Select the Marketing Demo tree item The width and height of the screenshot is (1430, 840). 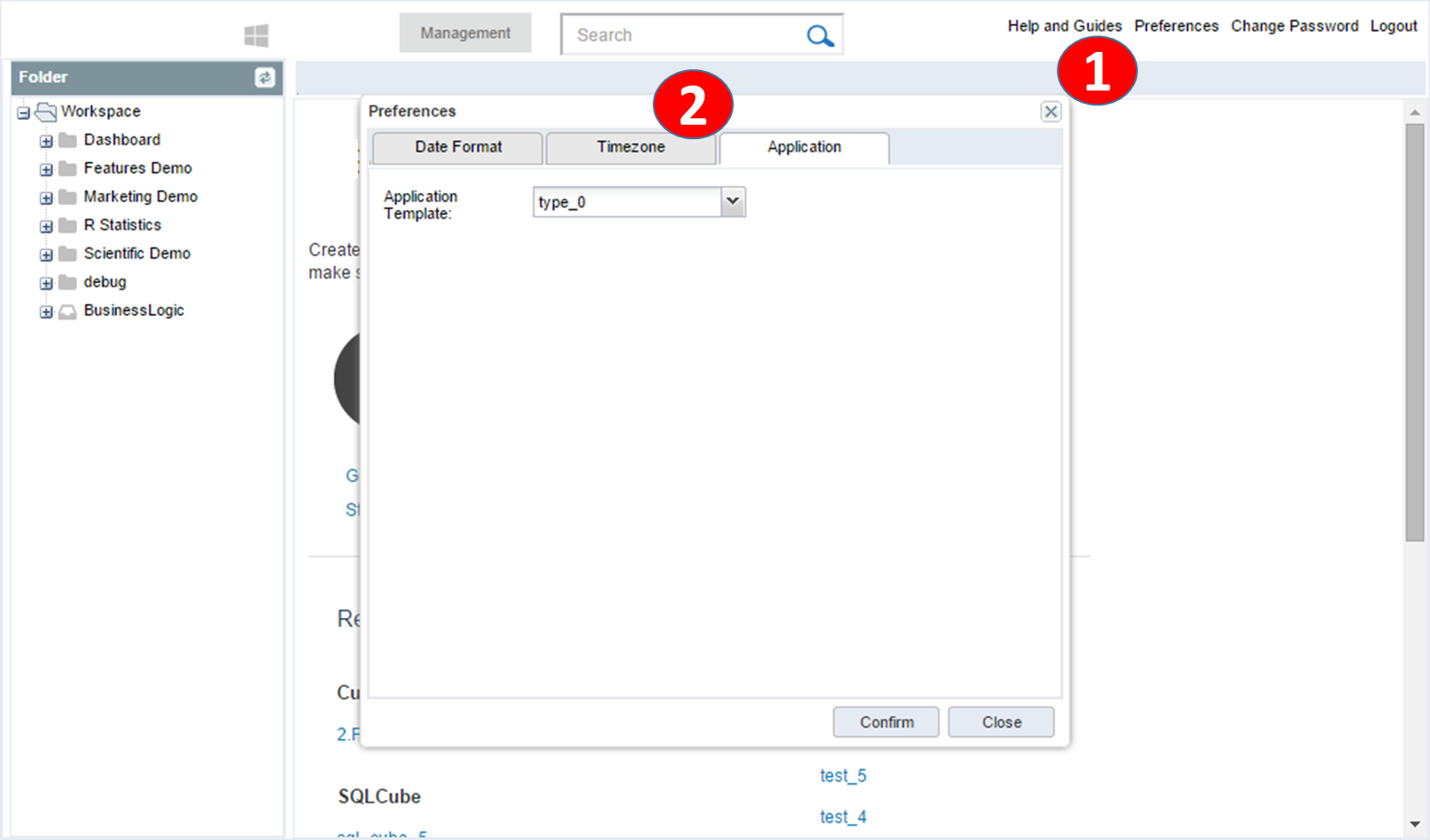coord(140,197)
